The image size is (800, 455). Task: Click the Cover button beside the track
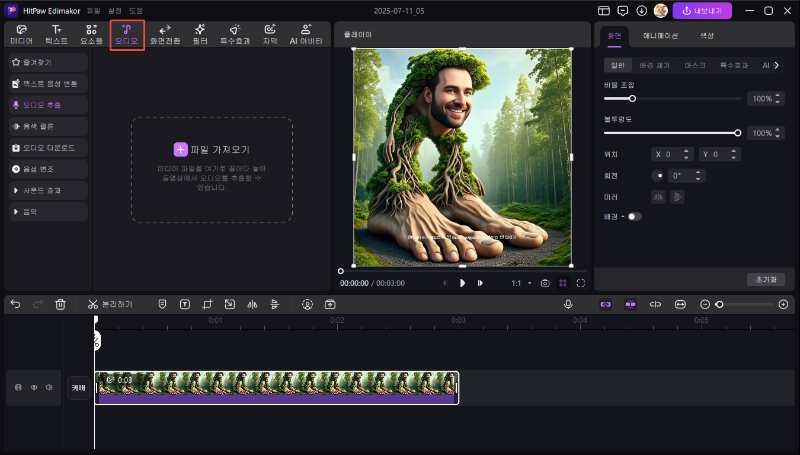79,388
